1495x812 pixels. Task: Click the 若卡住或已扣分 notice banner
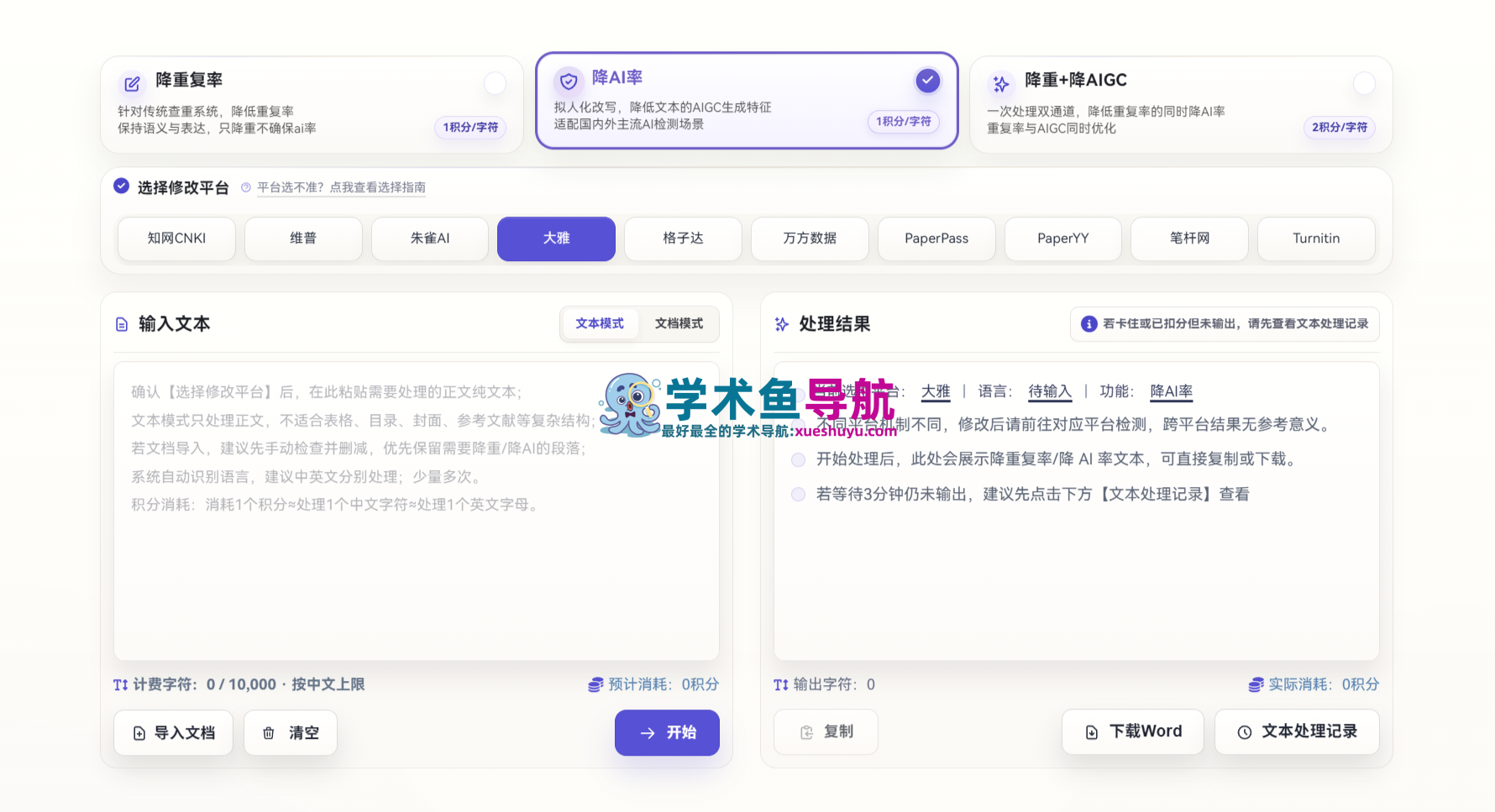point(1225,324)
